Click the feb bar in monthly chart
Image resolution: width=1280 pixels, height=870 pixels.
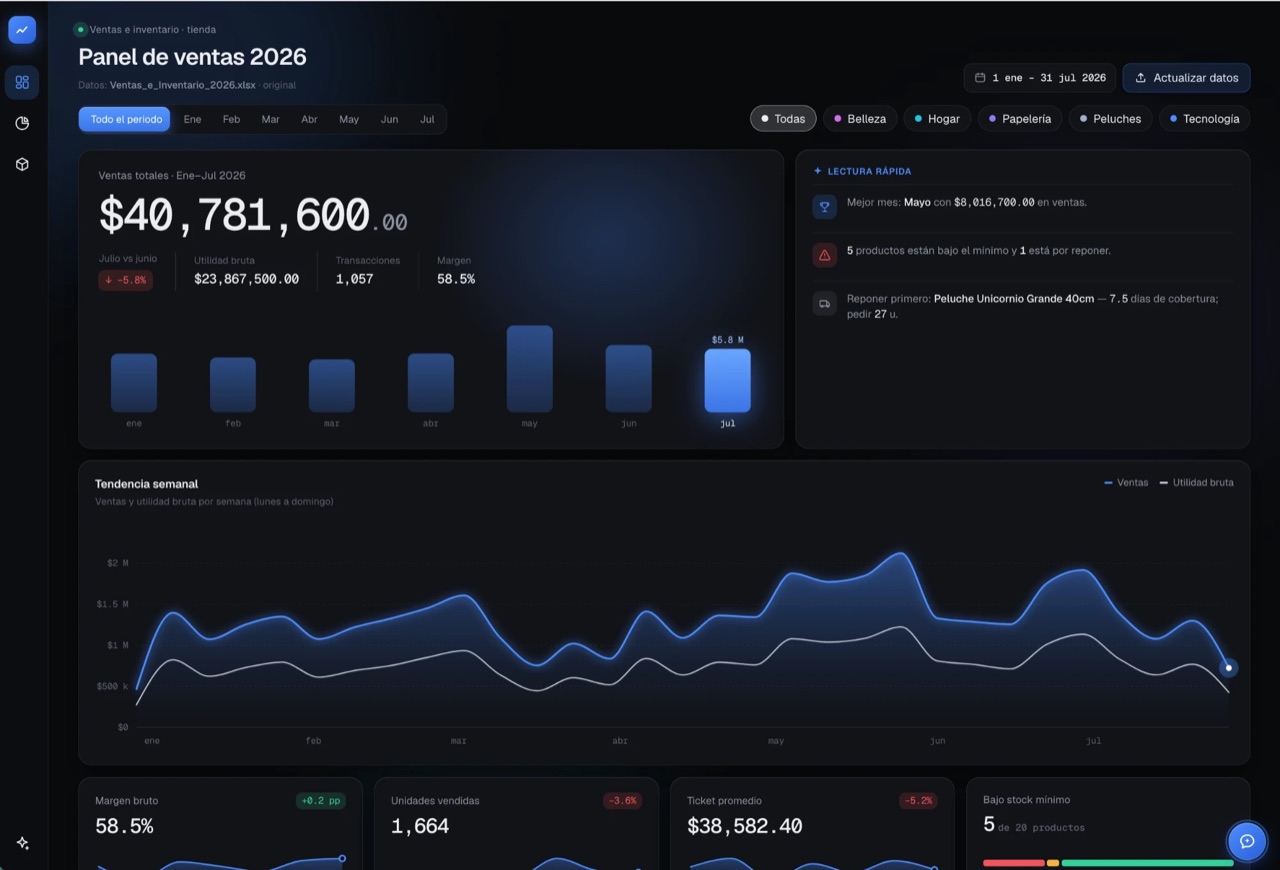coord(233,385)
